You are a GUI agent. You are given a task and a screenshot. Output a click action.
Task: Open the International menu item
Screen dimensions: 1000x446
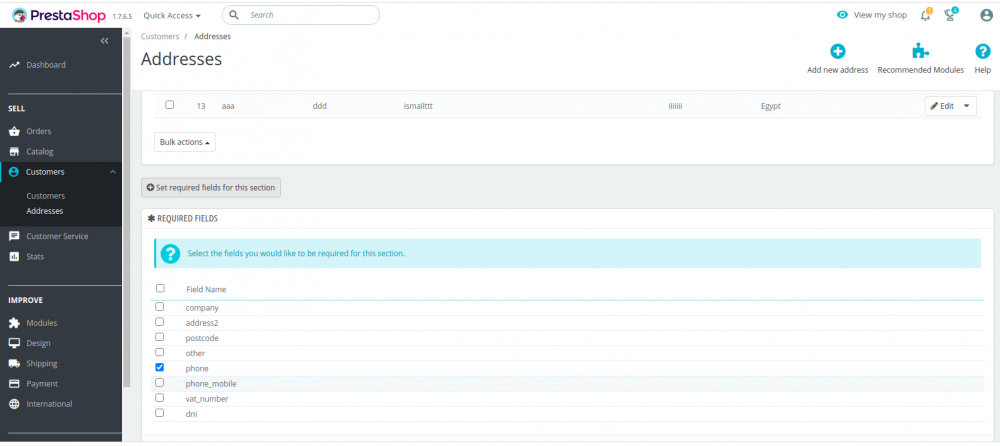49,405
